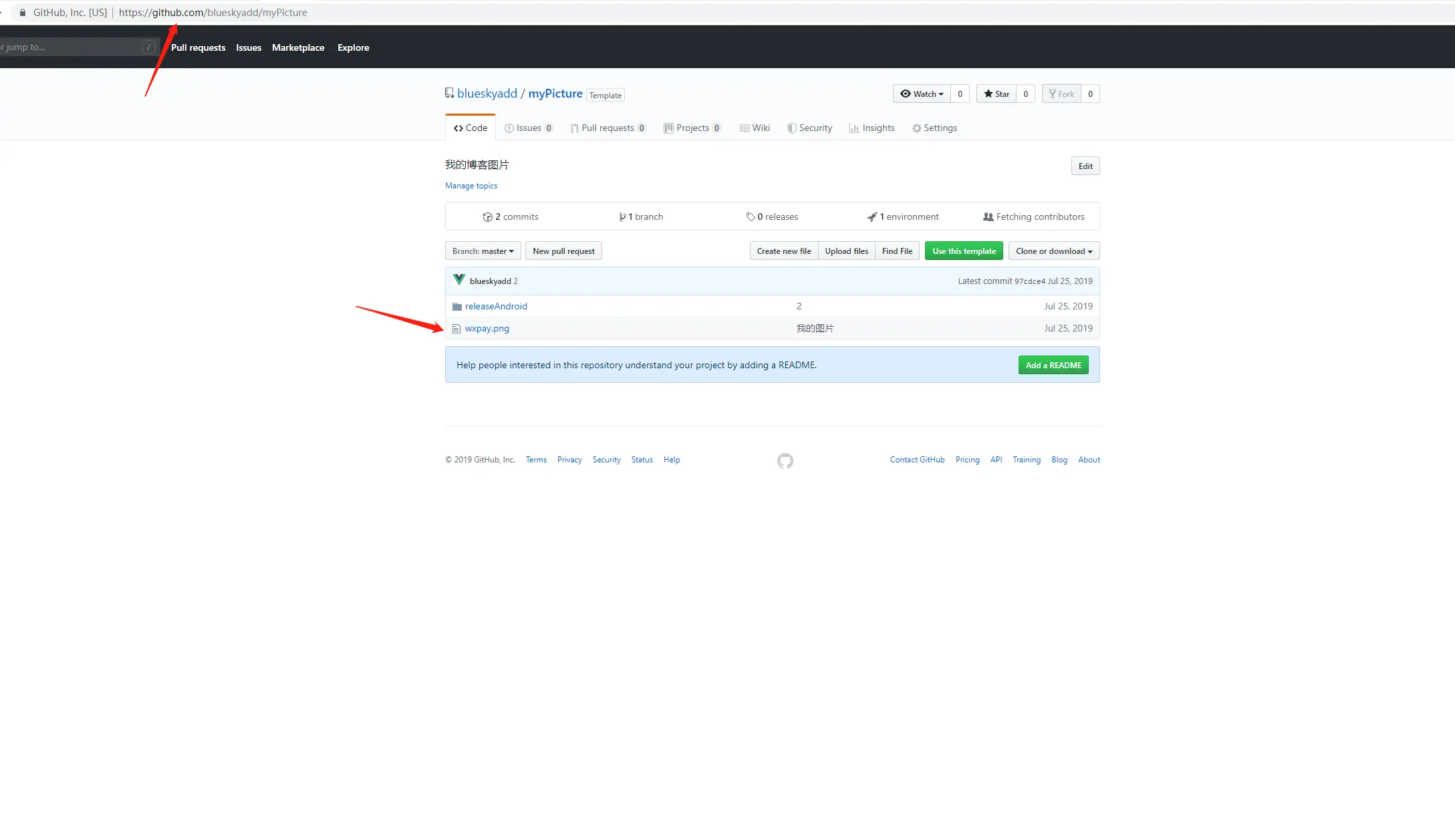Screen dimensions: 1455x840
Task: Click the slash shortcut icon in search box
Action: click(148, 47)
